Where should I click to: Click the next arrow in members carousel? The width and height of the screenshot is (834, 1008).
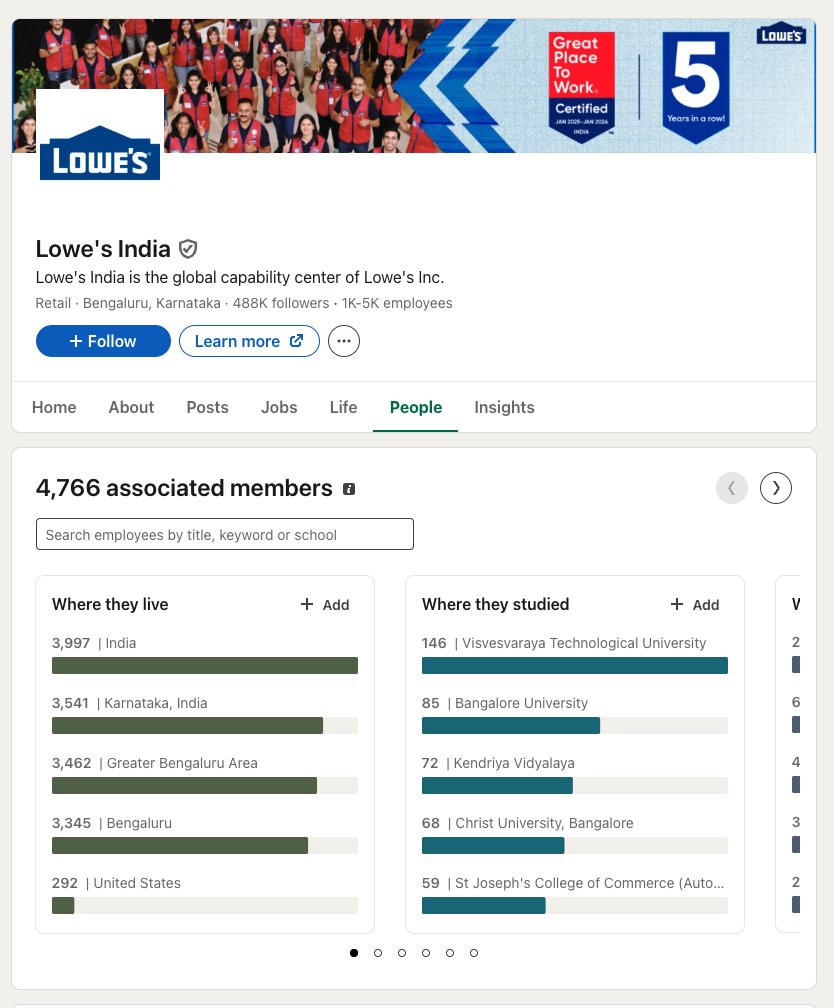pos(775,488)
